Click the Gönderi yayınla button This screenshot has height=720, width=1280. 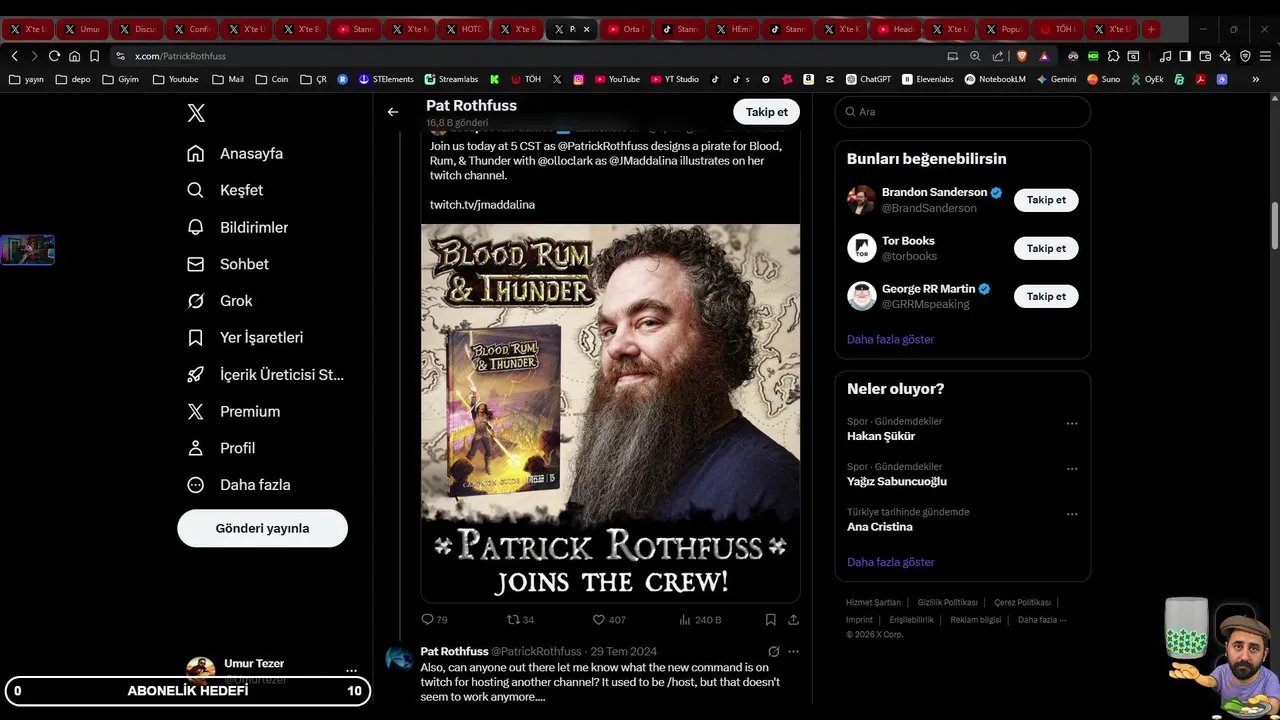click(x=262, y=528)
